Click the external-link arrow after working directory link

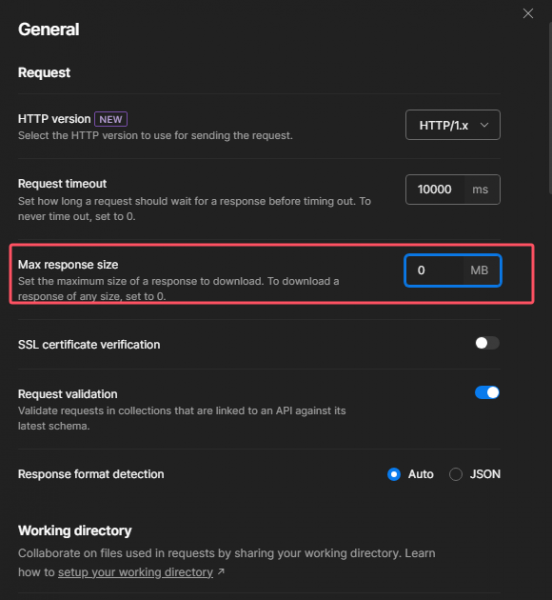pos(221,572)
